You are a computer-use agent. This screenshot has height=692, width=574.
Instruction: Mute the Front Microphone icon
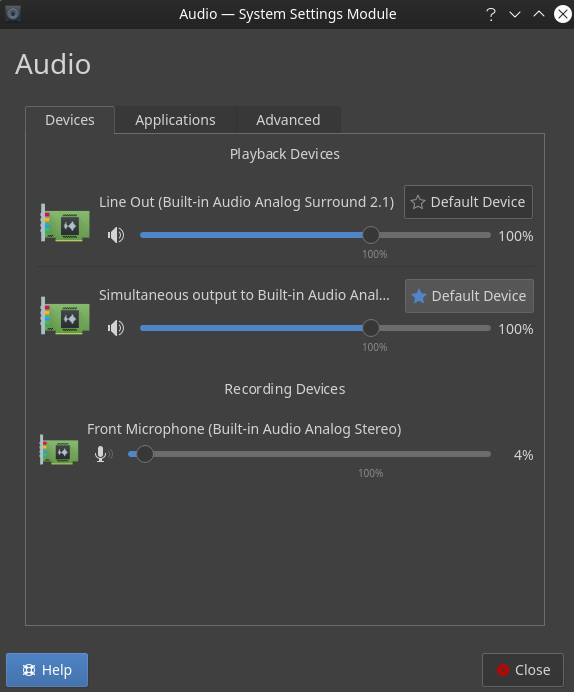[104, 454]
